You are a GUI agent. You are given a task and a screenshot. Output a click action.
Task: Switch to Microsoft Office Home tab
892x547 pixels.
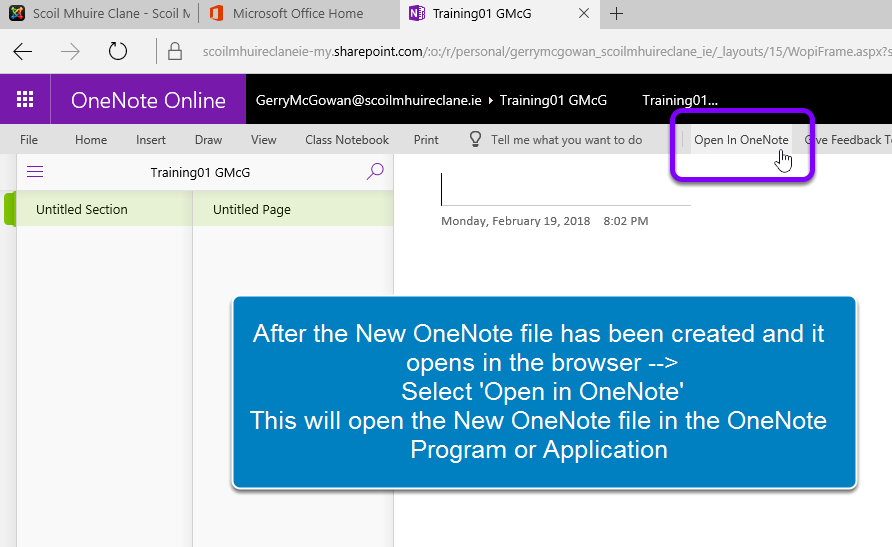click(299, 14)
